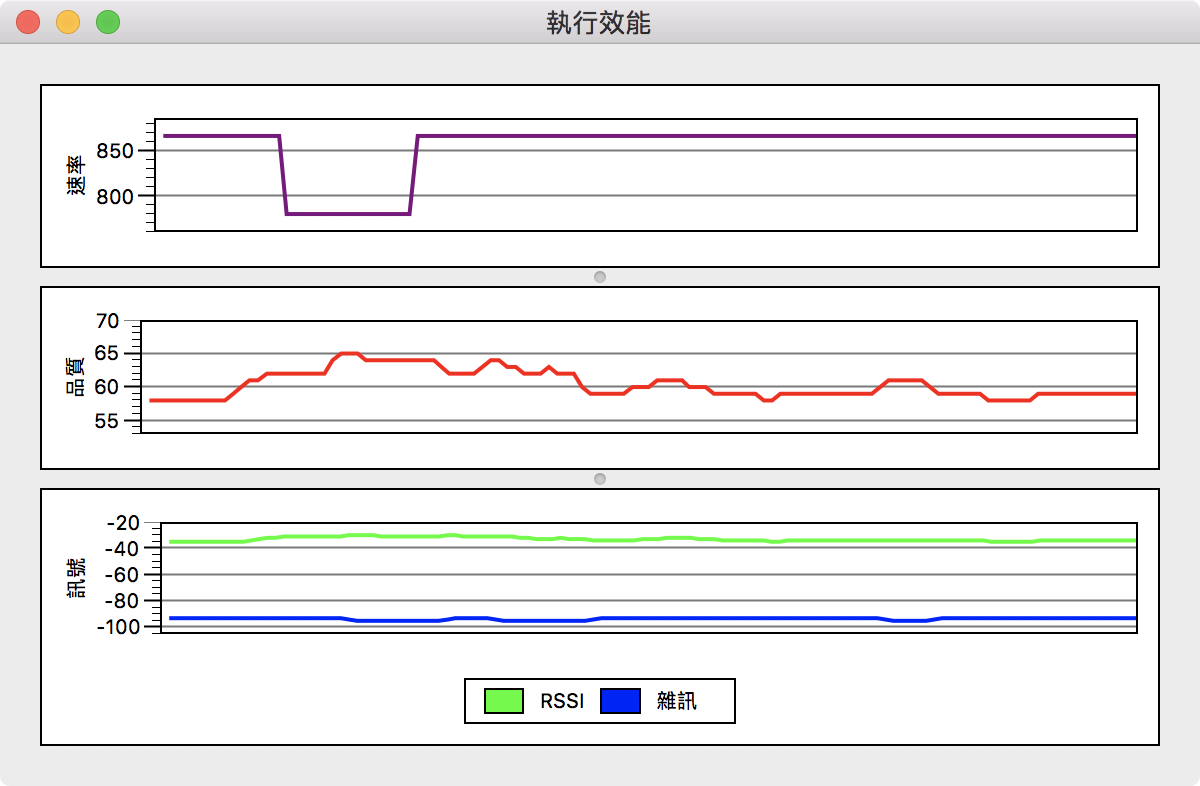Image resolution: width=1200 pixels, height=786 pixels.
Task: Click the blue 雜訊 legend swatch
Action: [620, 701]
